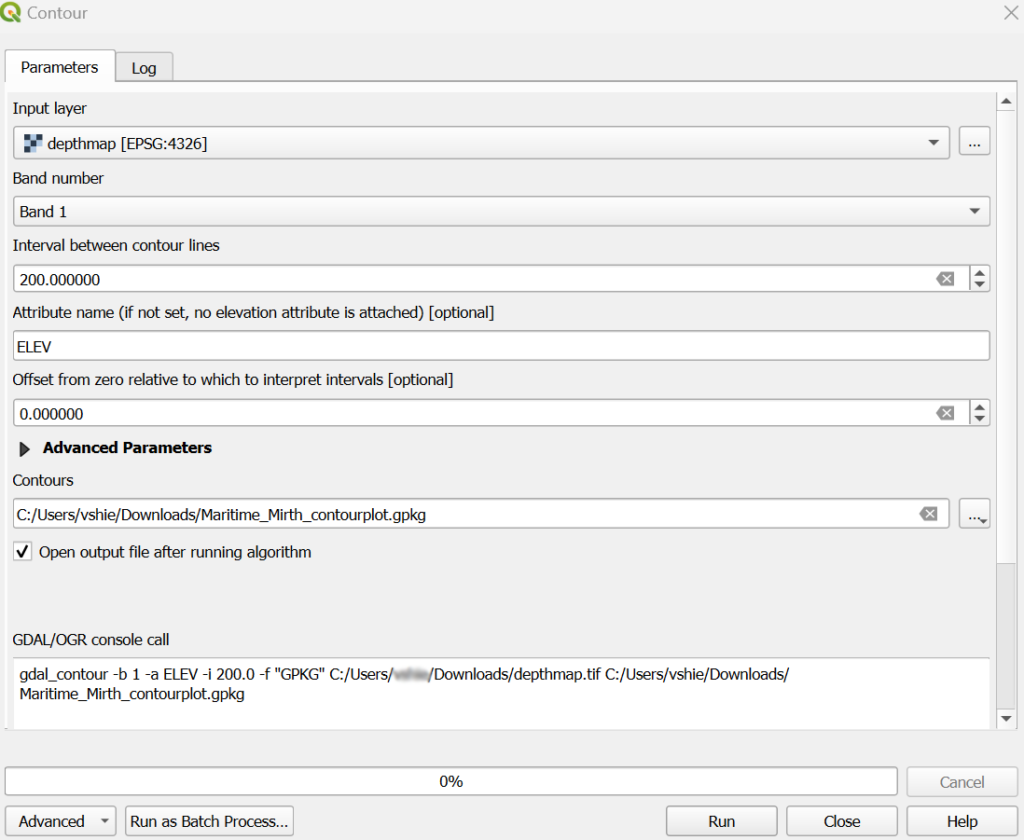Uncheck Open output file after running algorithm
The height and width of the screenshot is (840, 1024).
tap(24, 552)
